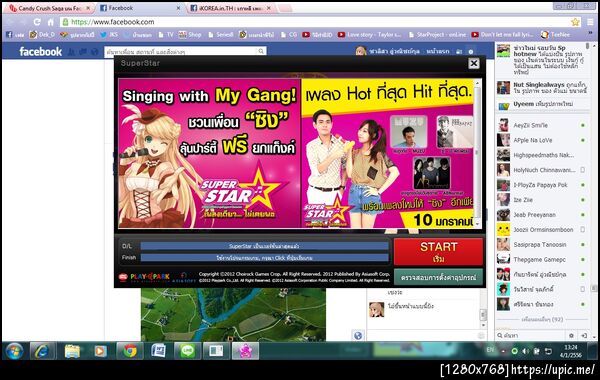Hide chat sidebar with the arrow icon
600x380 pixels.
(584, 335)
